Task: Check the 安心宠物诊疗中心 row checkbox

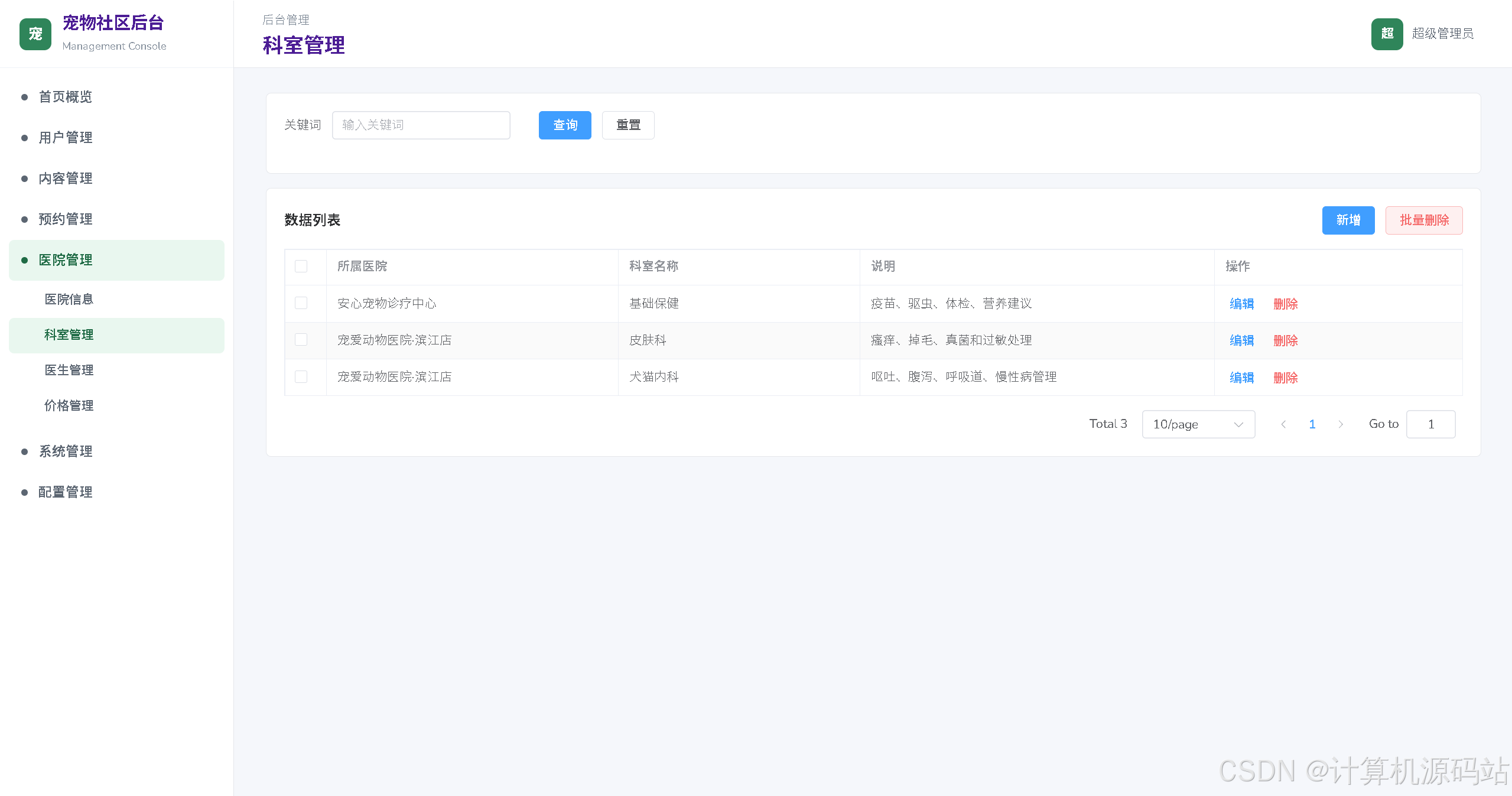Action: [x=301, y=303]
